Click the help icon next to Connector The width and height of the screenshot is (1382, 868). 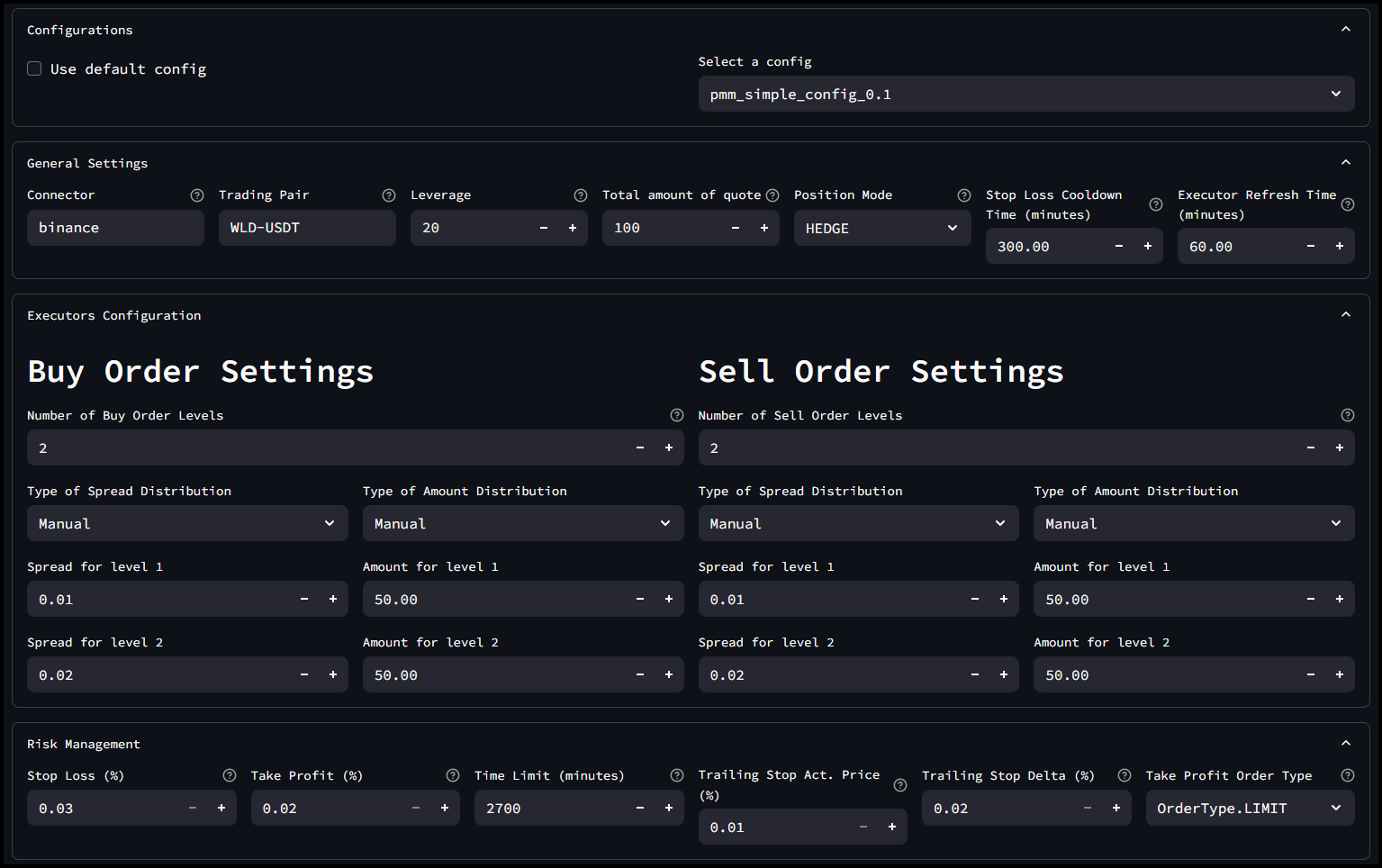click(197, 195)
